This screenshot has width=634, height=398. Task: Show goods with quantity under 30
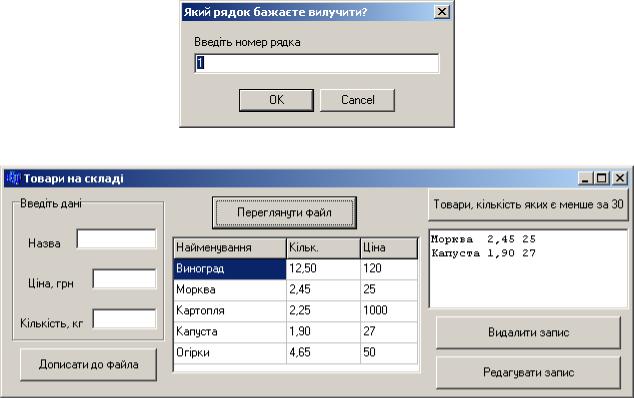[x=528, y=204]
